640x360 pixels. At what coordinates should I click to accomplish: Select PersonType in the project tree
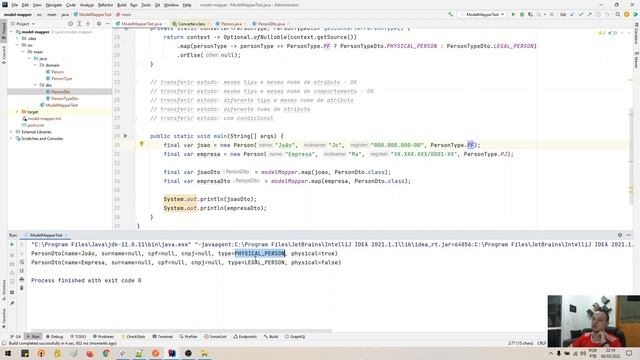tap(62, 78)
